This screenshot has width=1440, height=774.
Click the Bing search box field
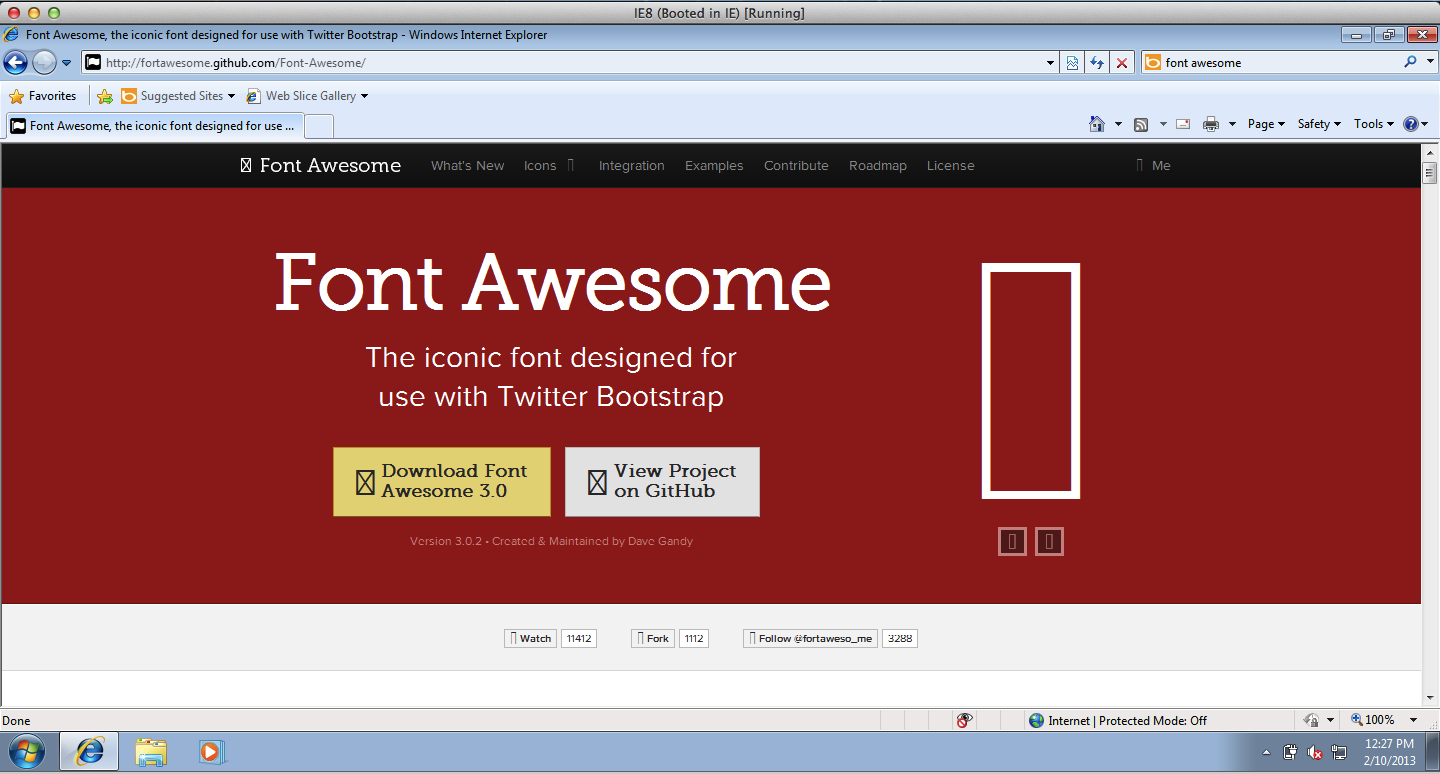(1270, 62)
